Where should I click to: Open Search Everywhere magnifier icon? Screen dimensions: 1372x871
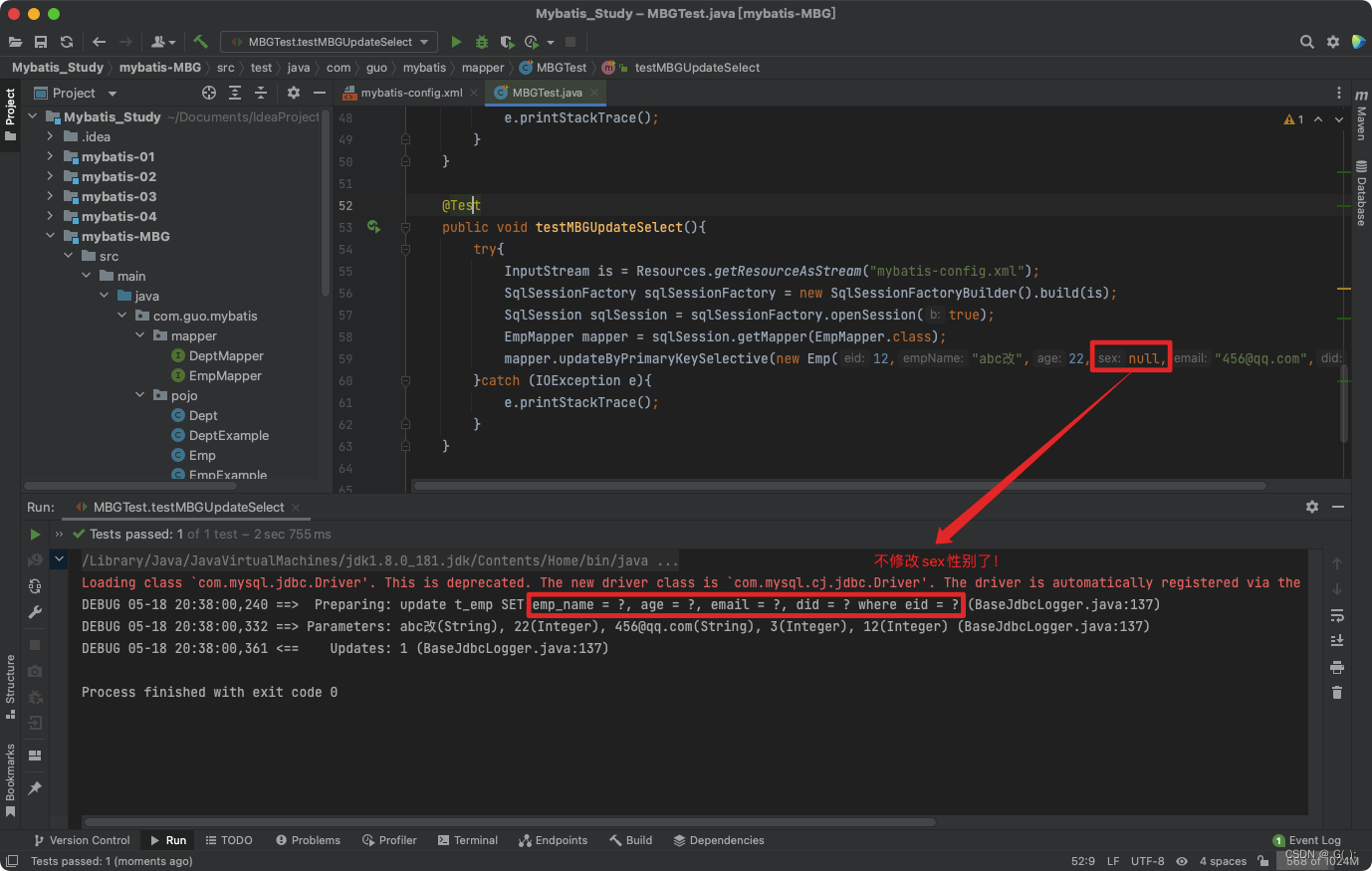point(1307,42)
